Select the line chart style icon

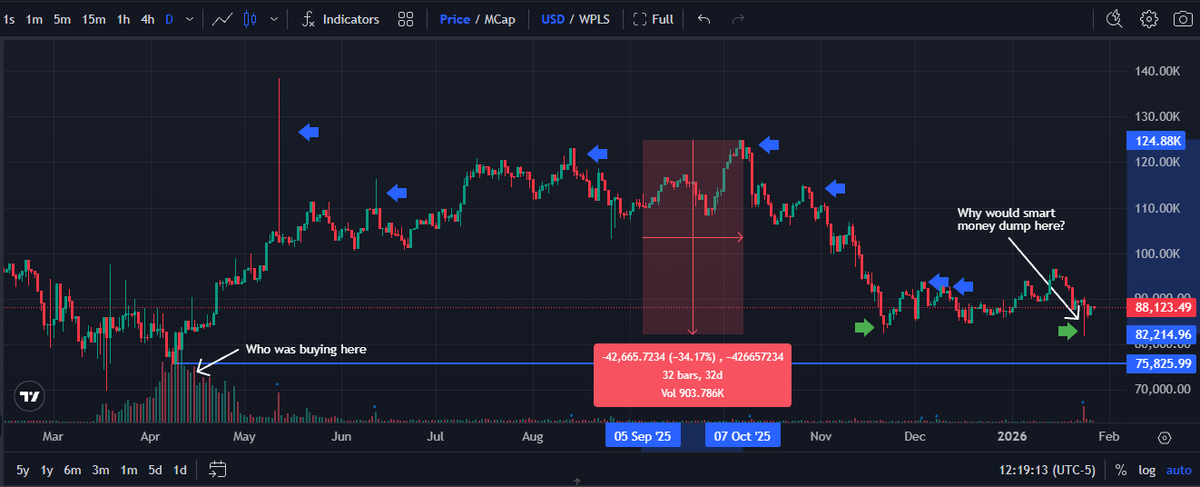223,19
